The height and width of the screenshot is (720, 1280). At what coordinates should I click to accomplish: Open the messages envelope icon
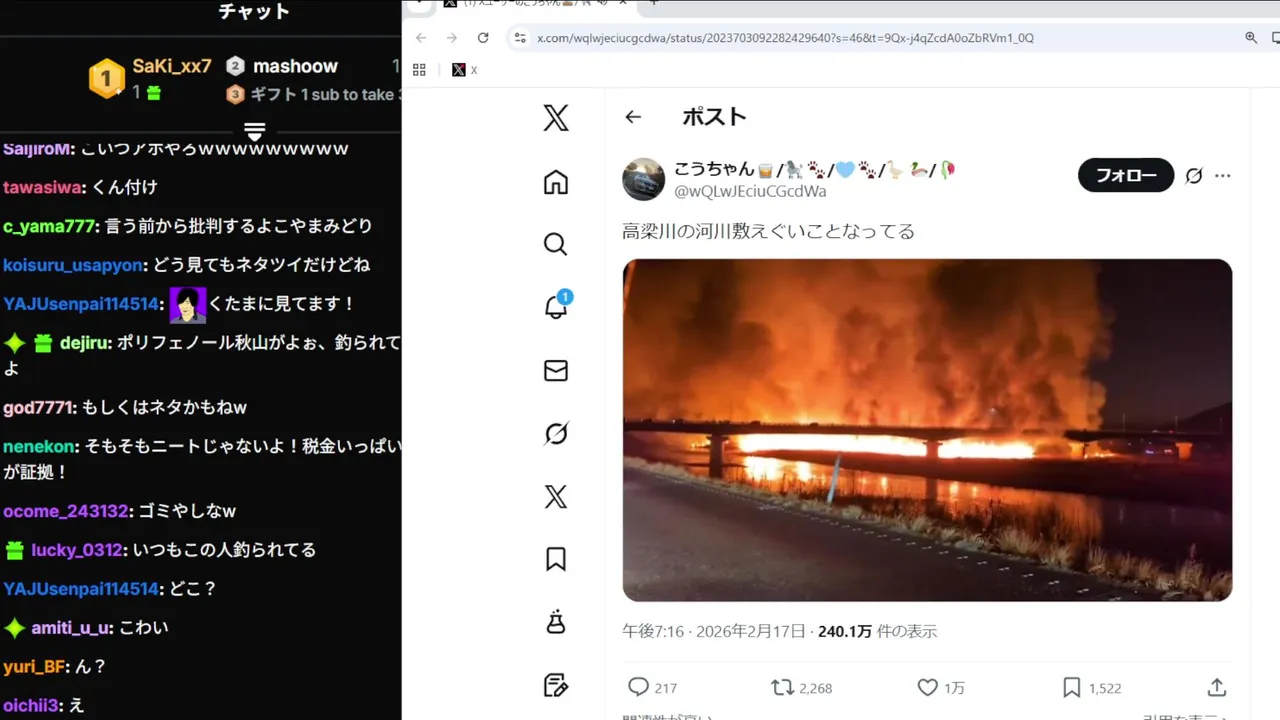(556, 371)
